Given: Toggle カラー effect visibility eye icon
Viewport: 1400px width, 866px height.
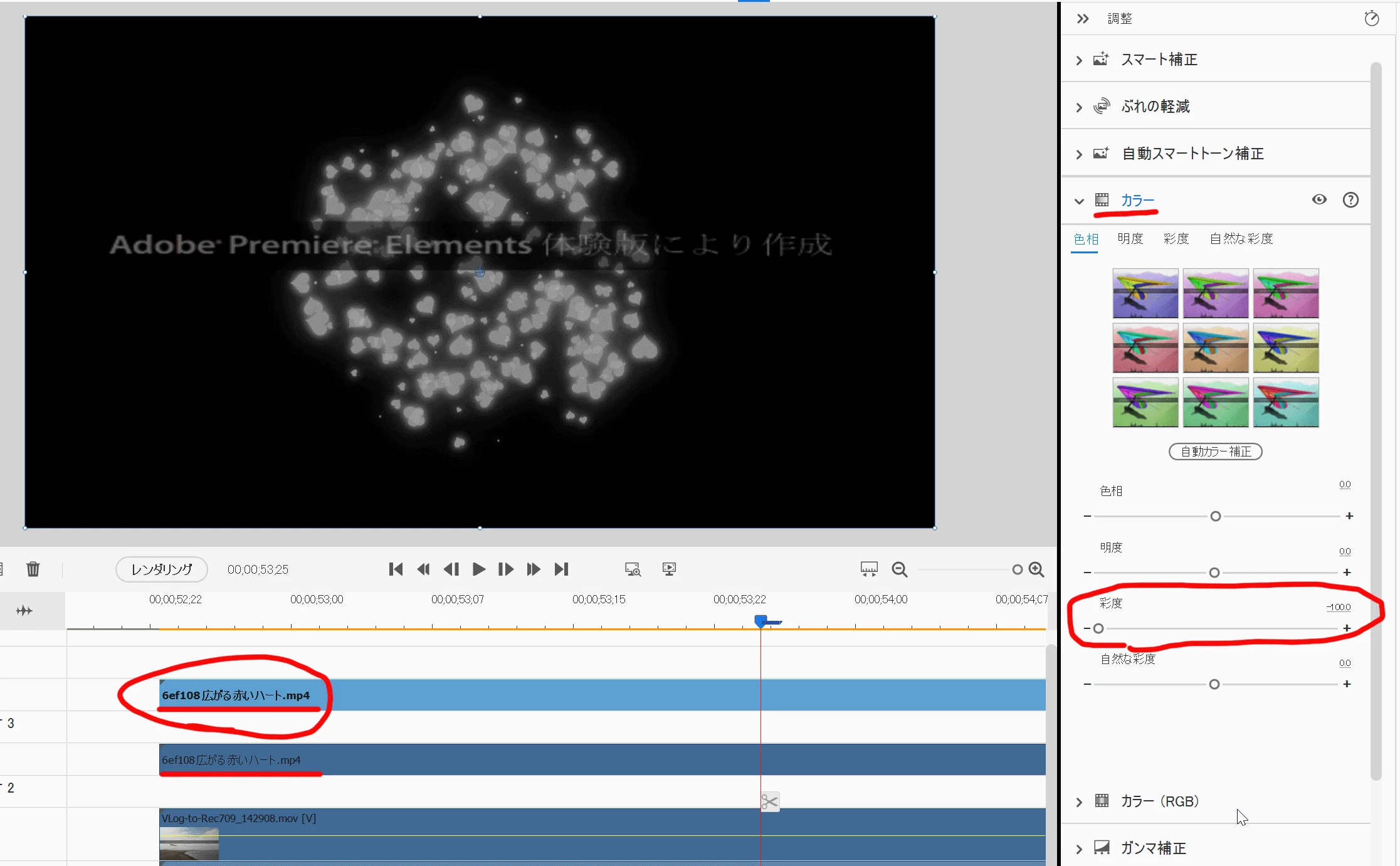Looking at the screenshot, I should 1319,199.
